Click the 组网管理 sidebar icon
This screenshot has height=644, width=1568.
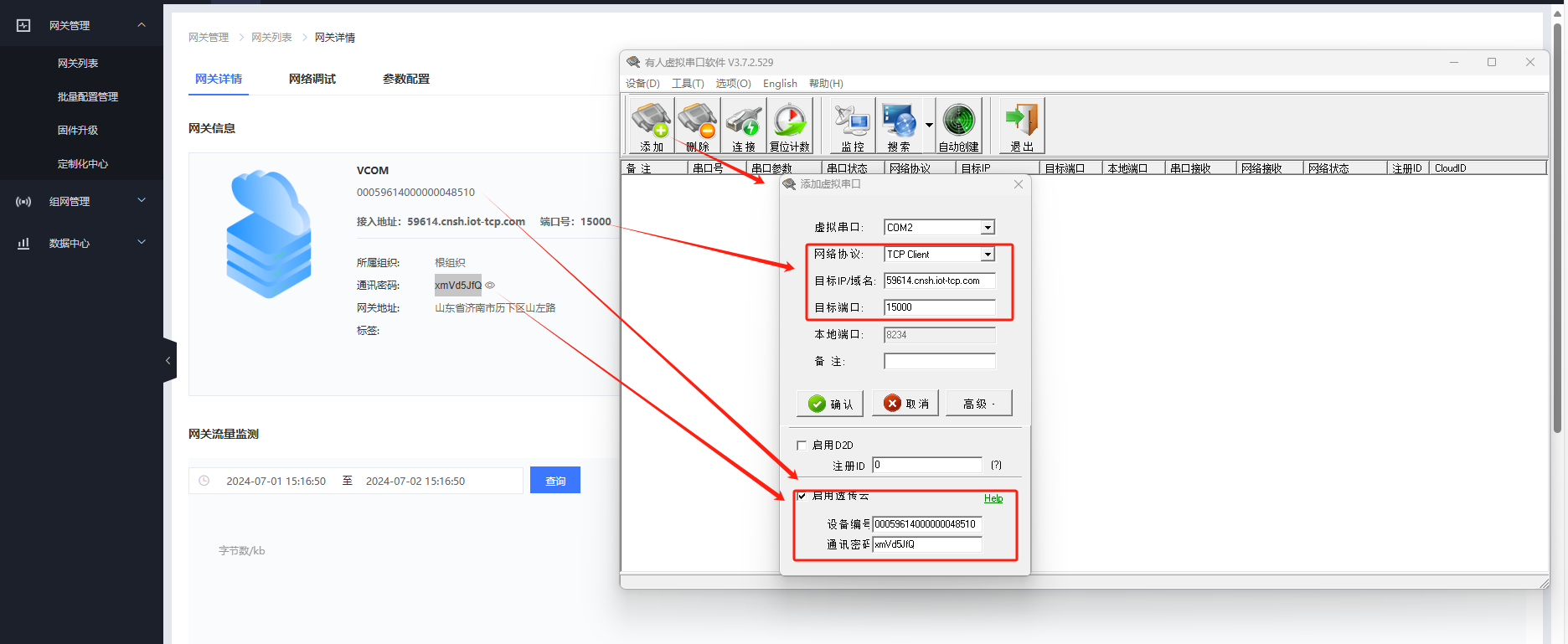23,202
